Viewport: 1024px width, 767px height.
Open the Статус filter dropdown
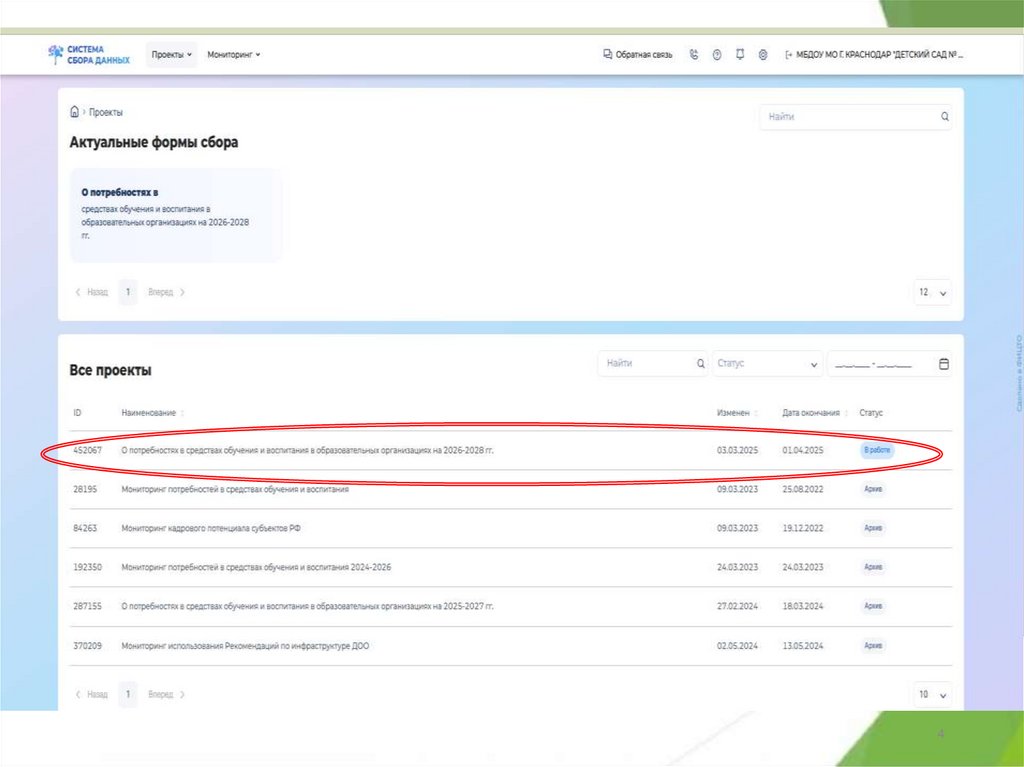click(x=767, y=363)
